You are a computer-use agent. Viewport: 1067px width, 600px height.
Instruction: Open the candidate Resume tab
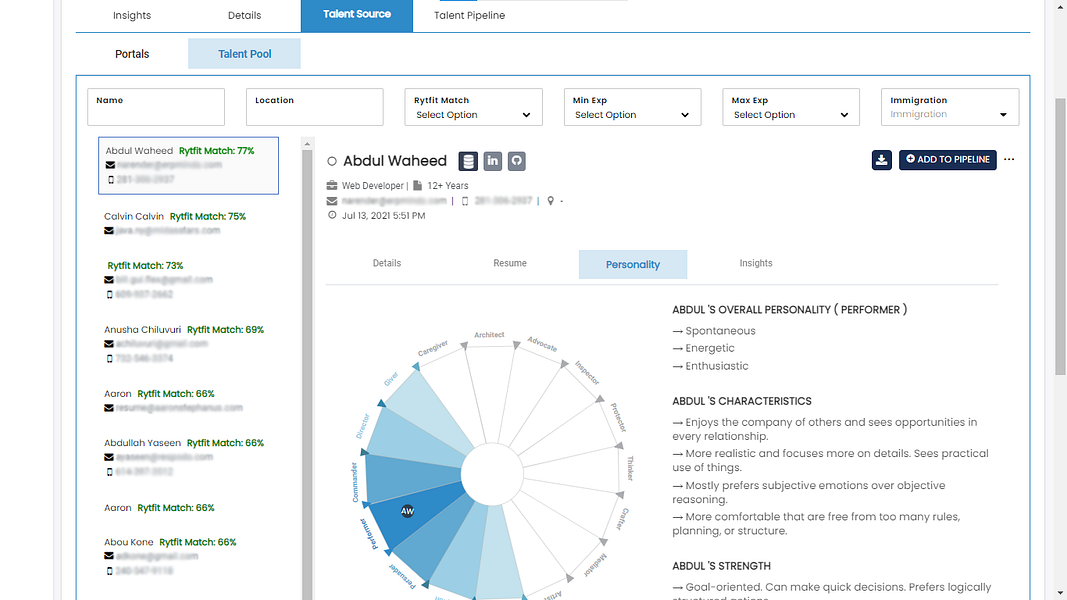pos(510,263)
